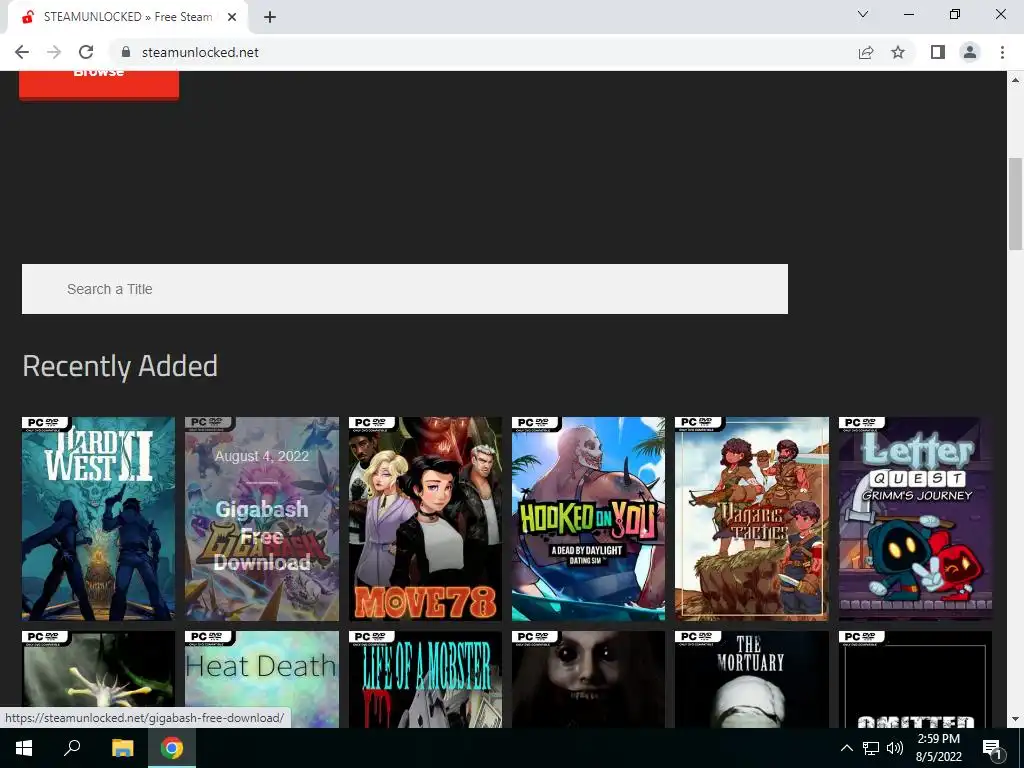
Task: Open Letter Quest Grimm's Journey cover
Action: pos(915,519)
